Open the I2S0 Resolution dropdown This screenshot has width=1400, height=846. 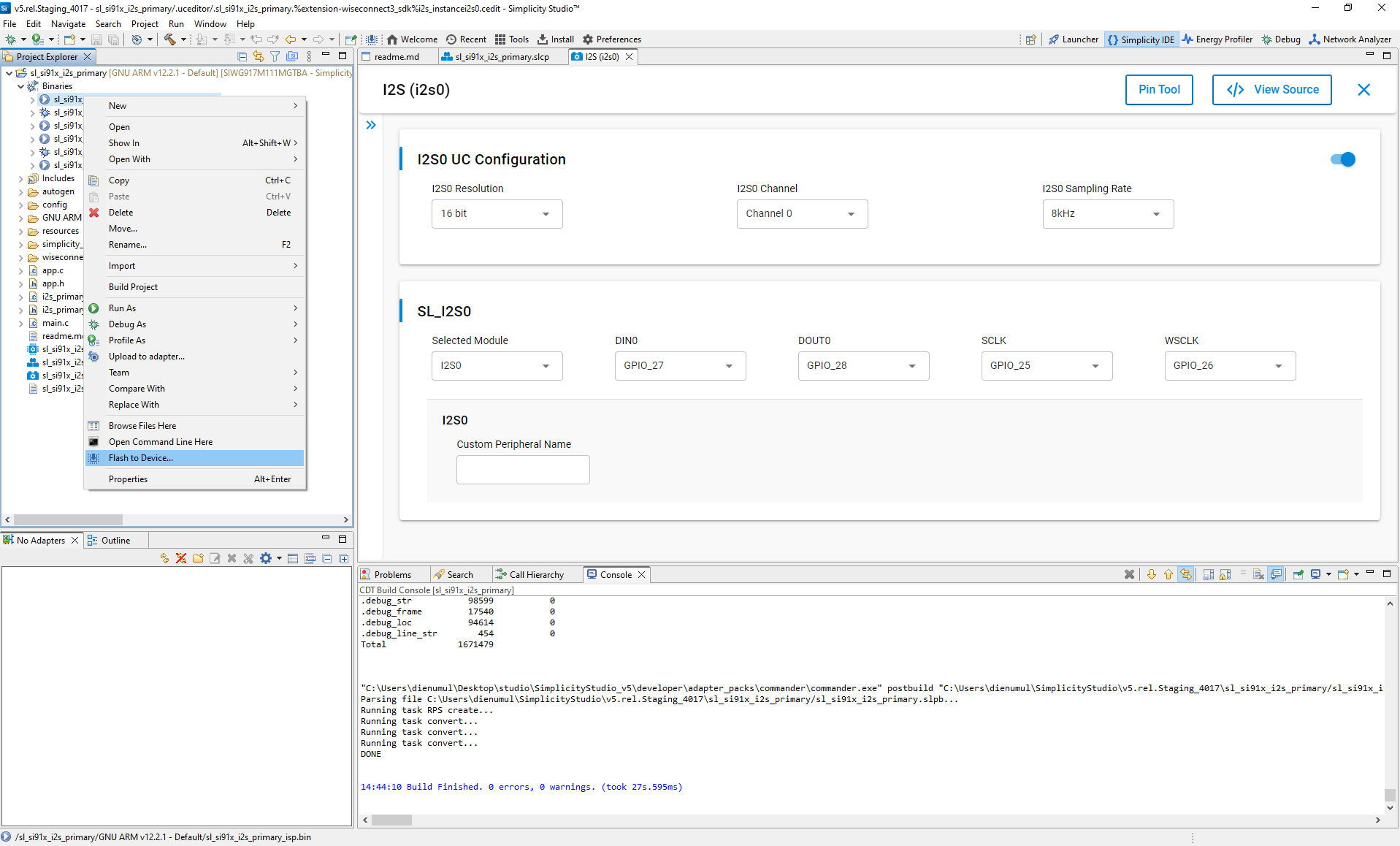coord(497,214)
